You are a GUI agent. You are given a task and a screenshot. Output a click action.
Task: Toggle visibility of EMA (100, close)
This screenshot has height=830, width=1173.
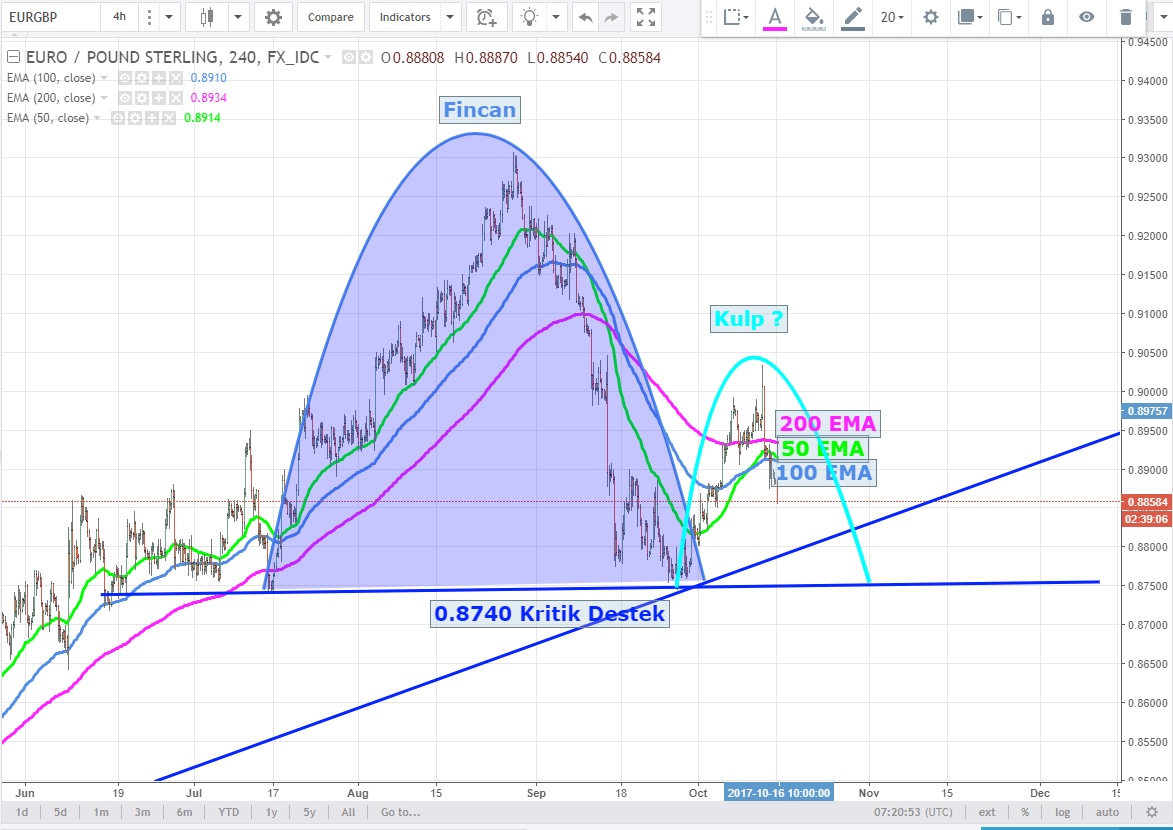coord(127,78)
